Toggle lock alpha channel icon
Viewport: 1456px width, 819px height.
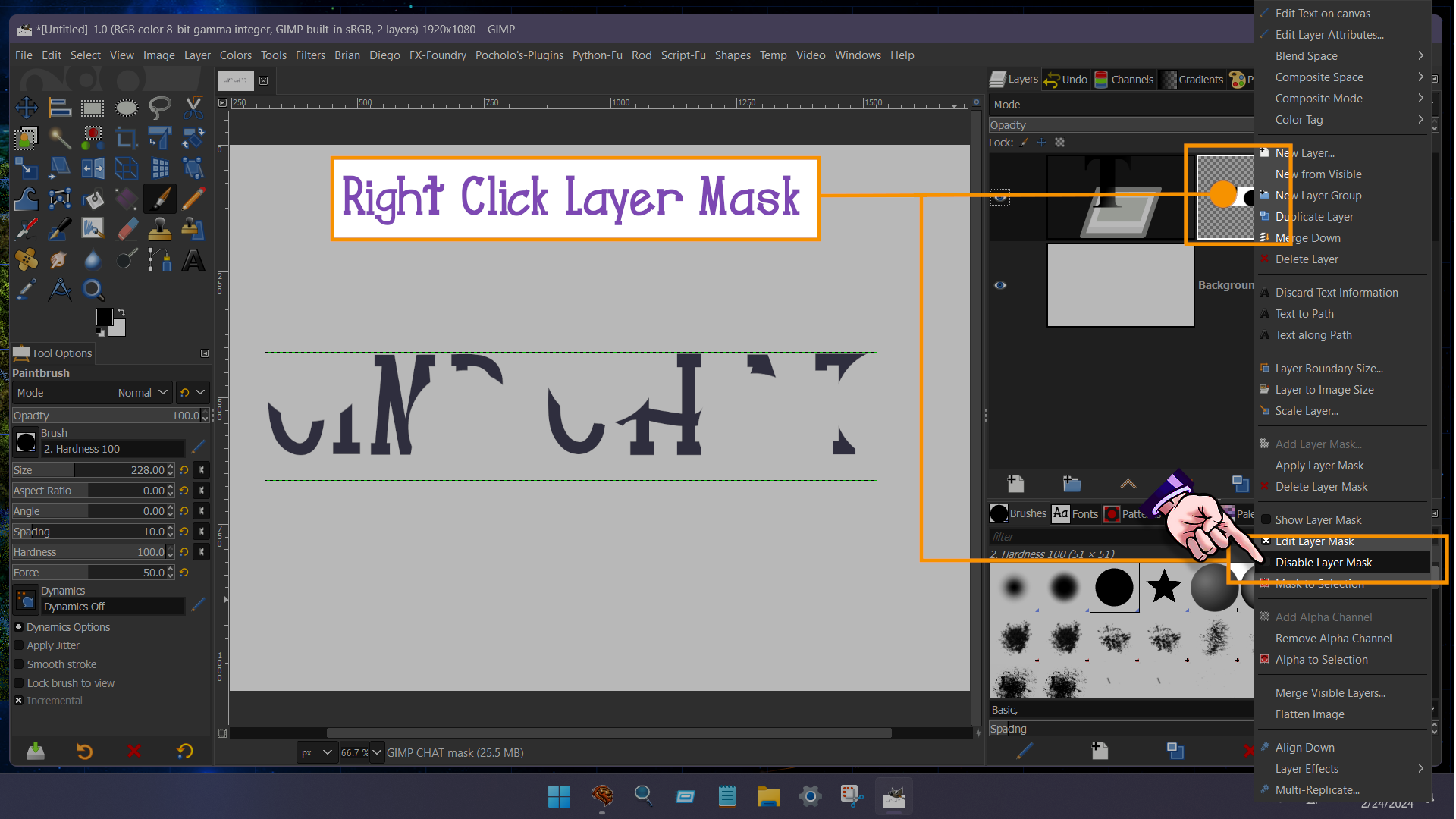[1060, 143]
